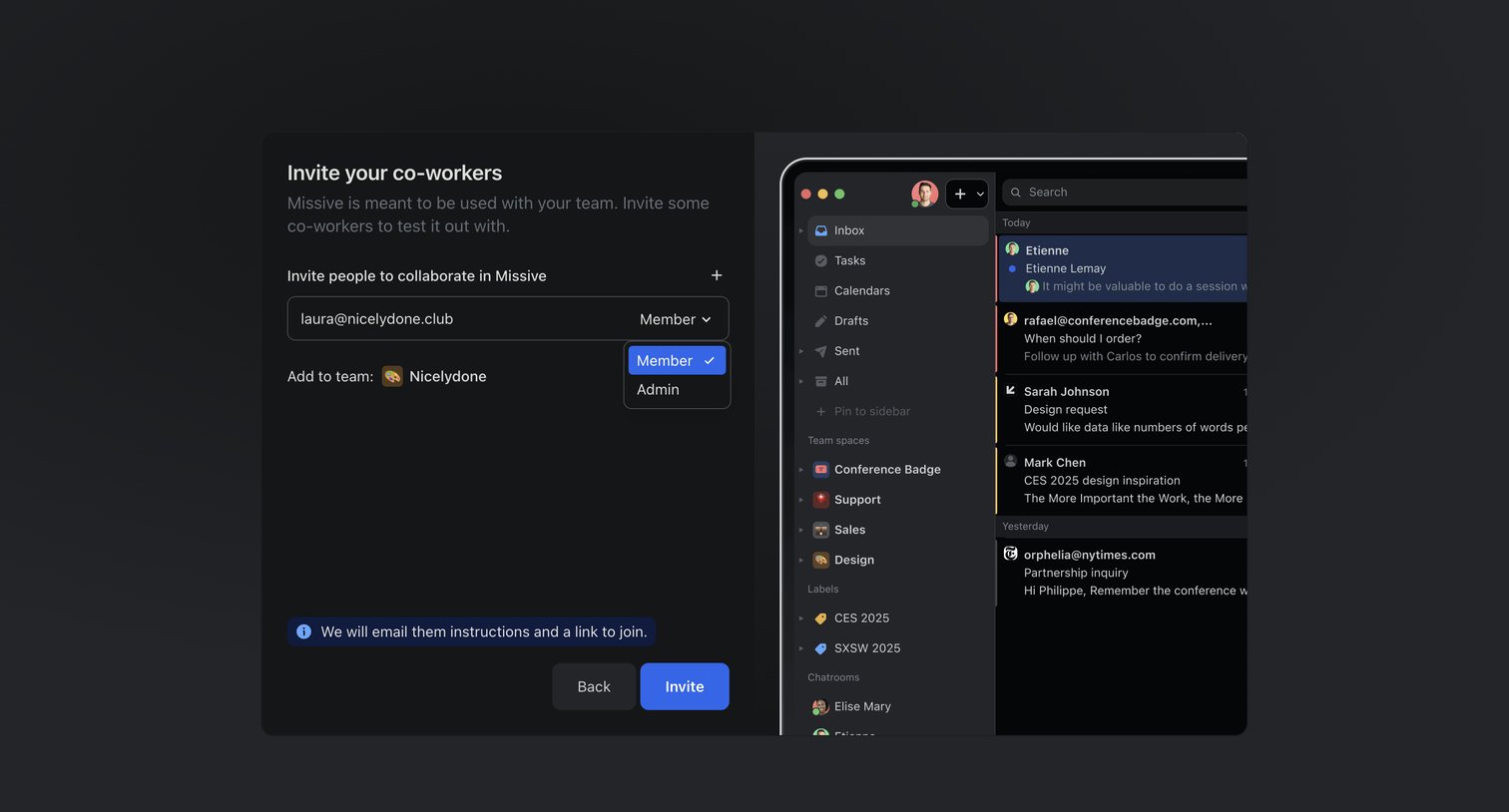The image size is (1509, 812).
Task: Click the Design team icon
Action: 820,560
